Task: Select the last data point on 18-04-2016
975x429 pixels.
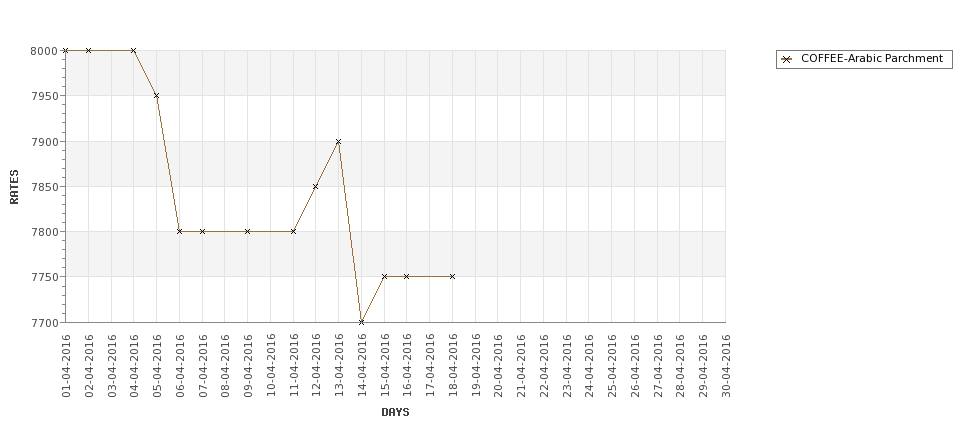Action: [452, 277]
